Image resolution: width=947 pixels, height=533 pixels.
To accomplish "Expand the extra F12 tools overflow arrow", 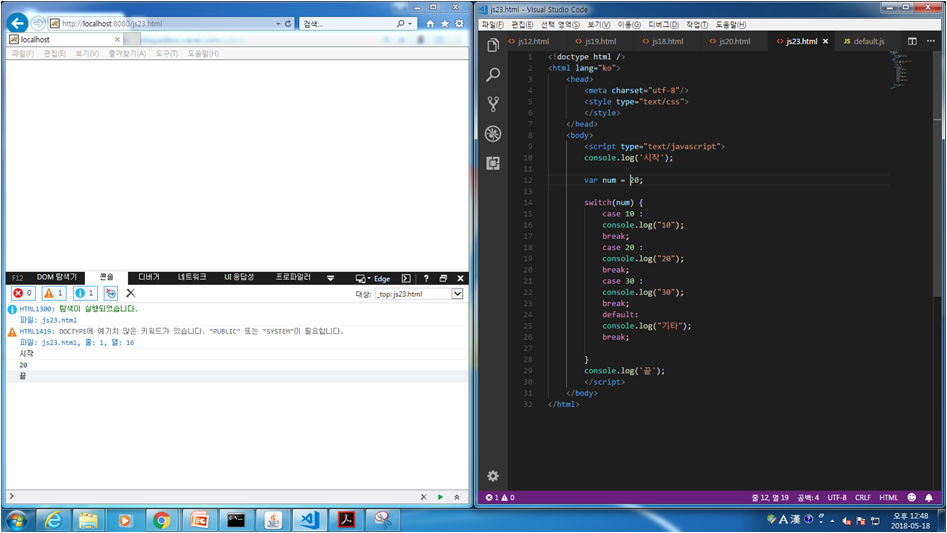I will 330,278.
